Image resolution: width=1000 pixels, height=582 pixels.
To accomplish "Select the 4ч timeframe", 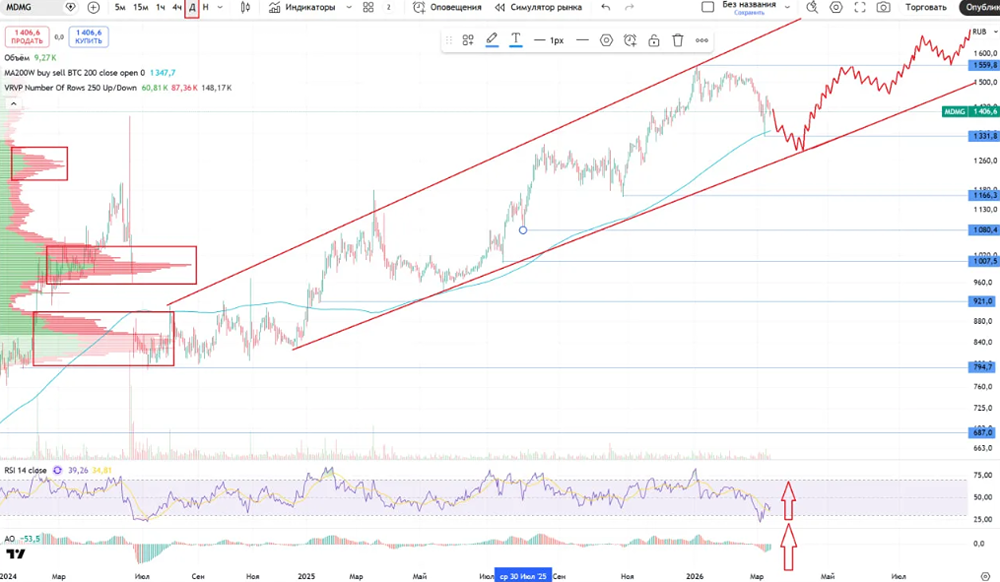I will coord(177,8).
